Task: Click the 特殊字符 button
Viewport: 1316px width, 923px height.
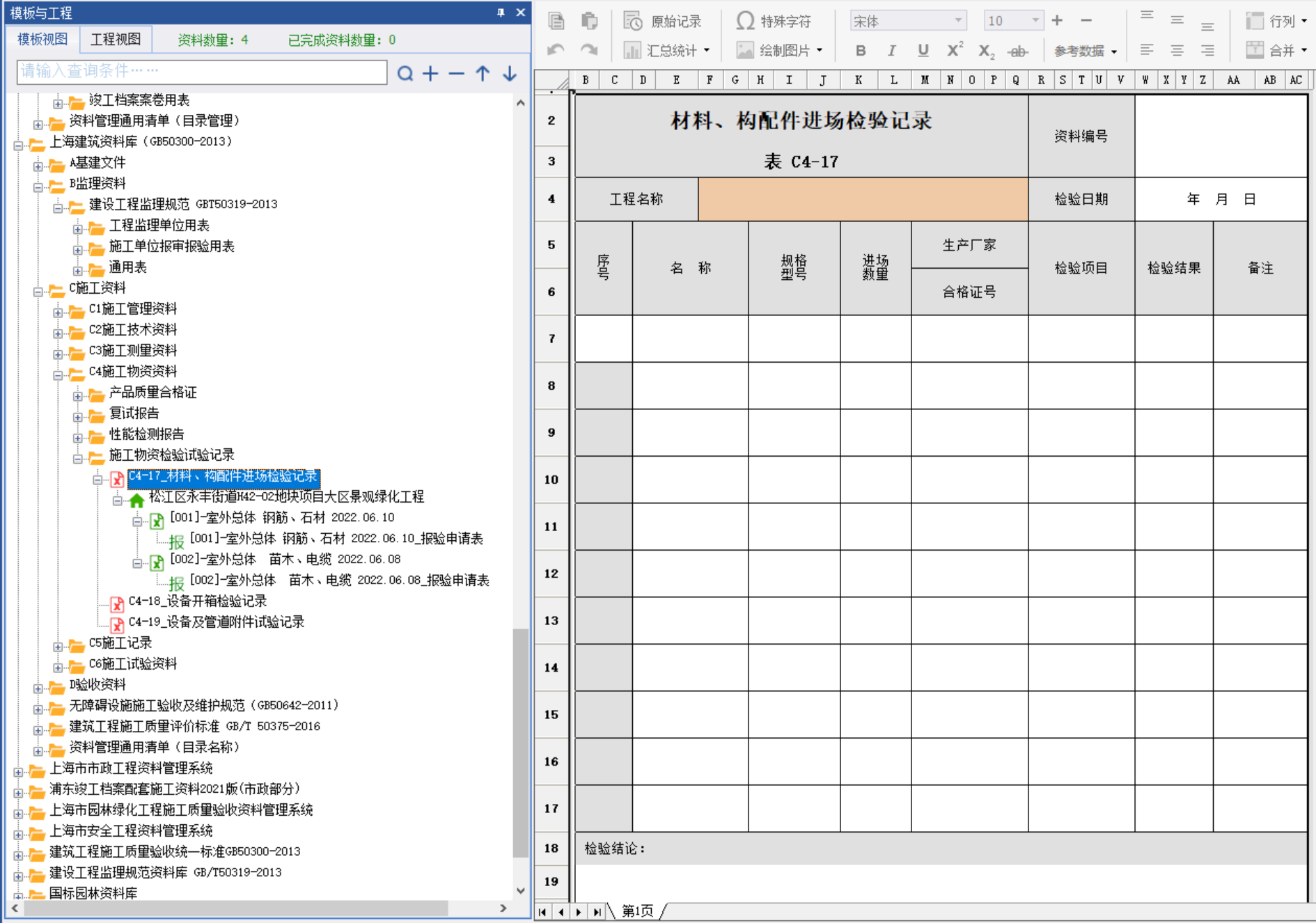Action: [x=774, y=21]
